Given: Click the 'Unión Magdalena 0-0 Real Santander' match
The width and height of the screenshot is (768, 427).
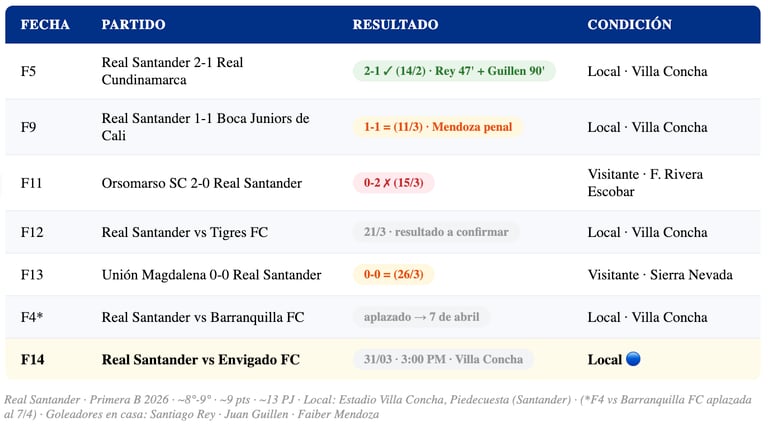Looking at the screenshot, I should [212, 275].
